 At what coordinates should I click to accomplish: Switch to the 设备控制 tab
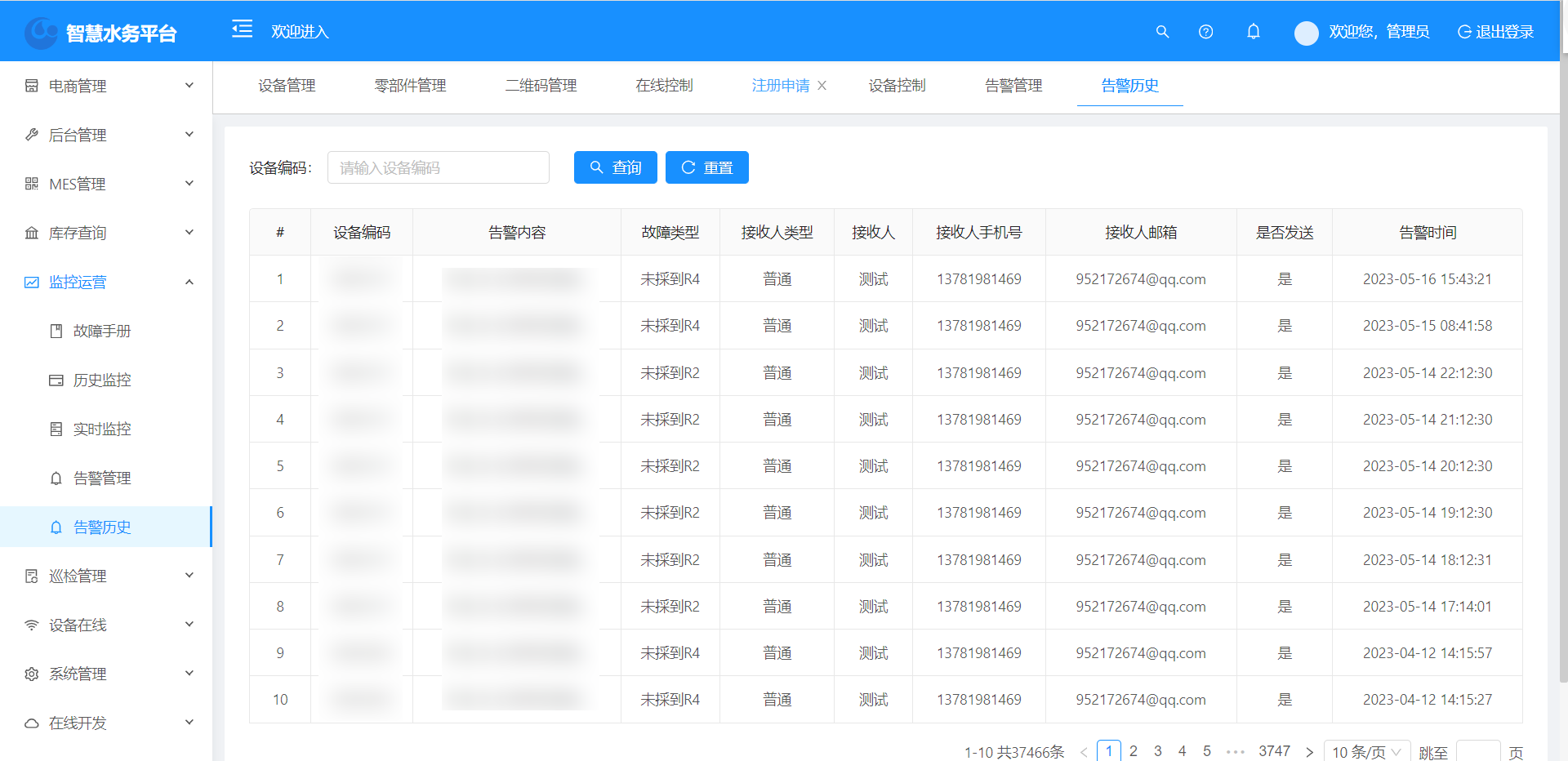pos(897,86)
